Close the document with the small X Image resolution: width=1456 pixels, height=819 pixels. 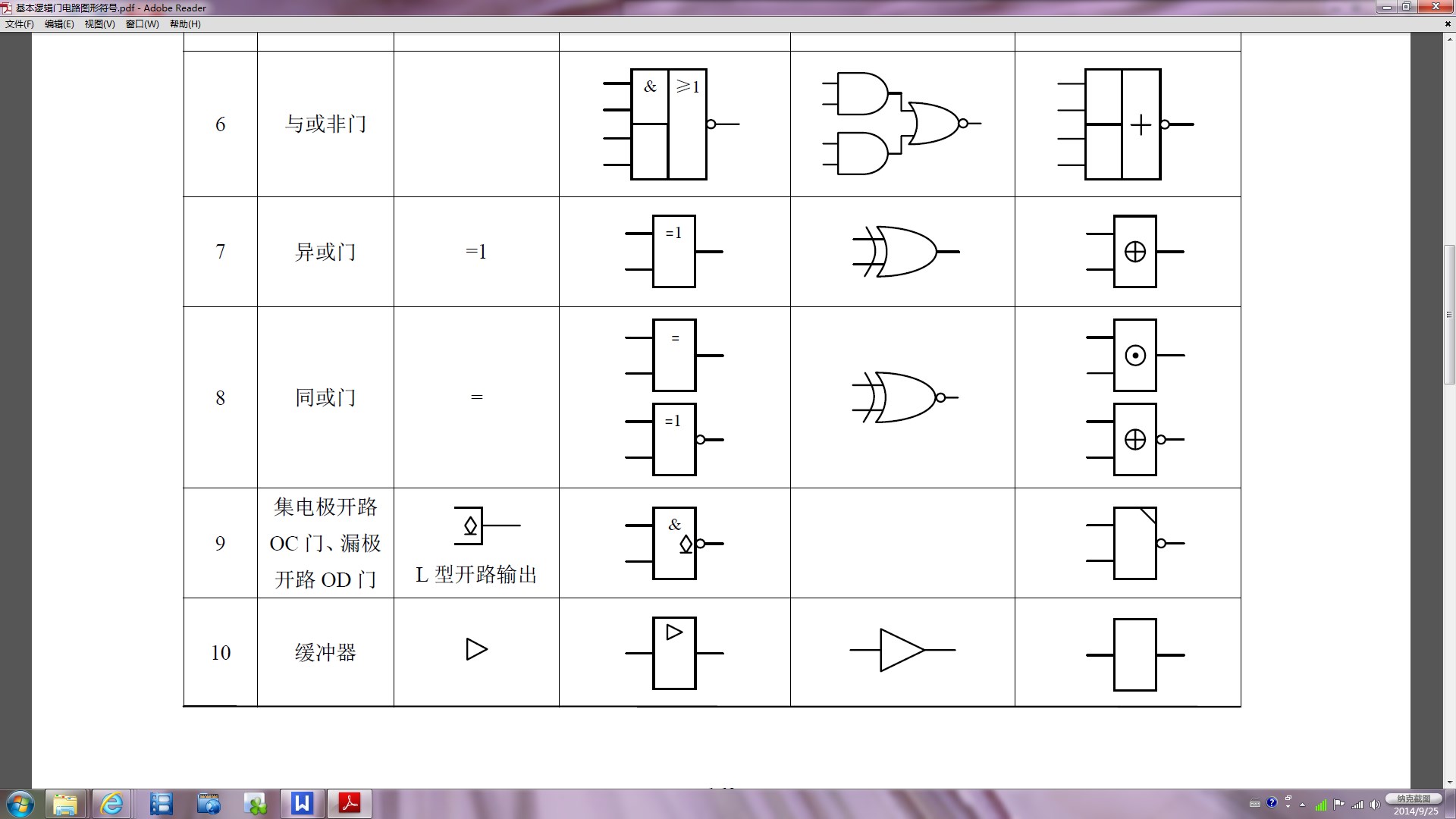[1448, 24]
